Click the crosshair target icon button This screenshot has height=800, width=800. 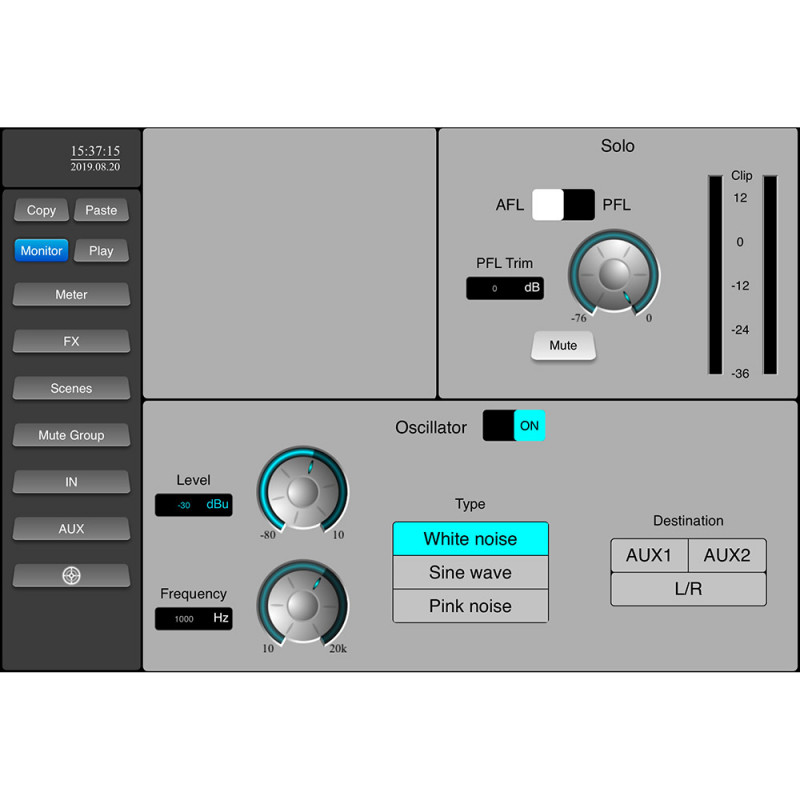pos(71,576)
